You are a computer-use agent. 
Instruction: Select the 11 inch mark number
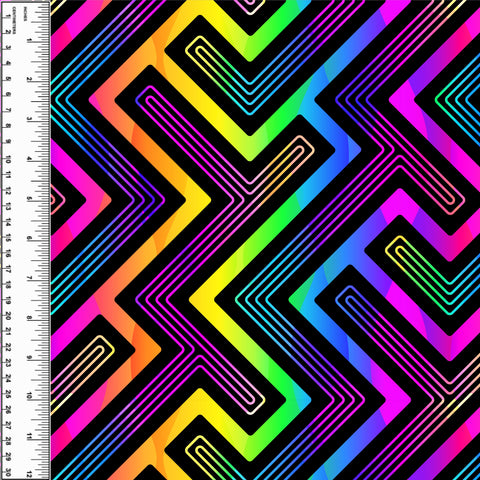(x=29, y=436)
